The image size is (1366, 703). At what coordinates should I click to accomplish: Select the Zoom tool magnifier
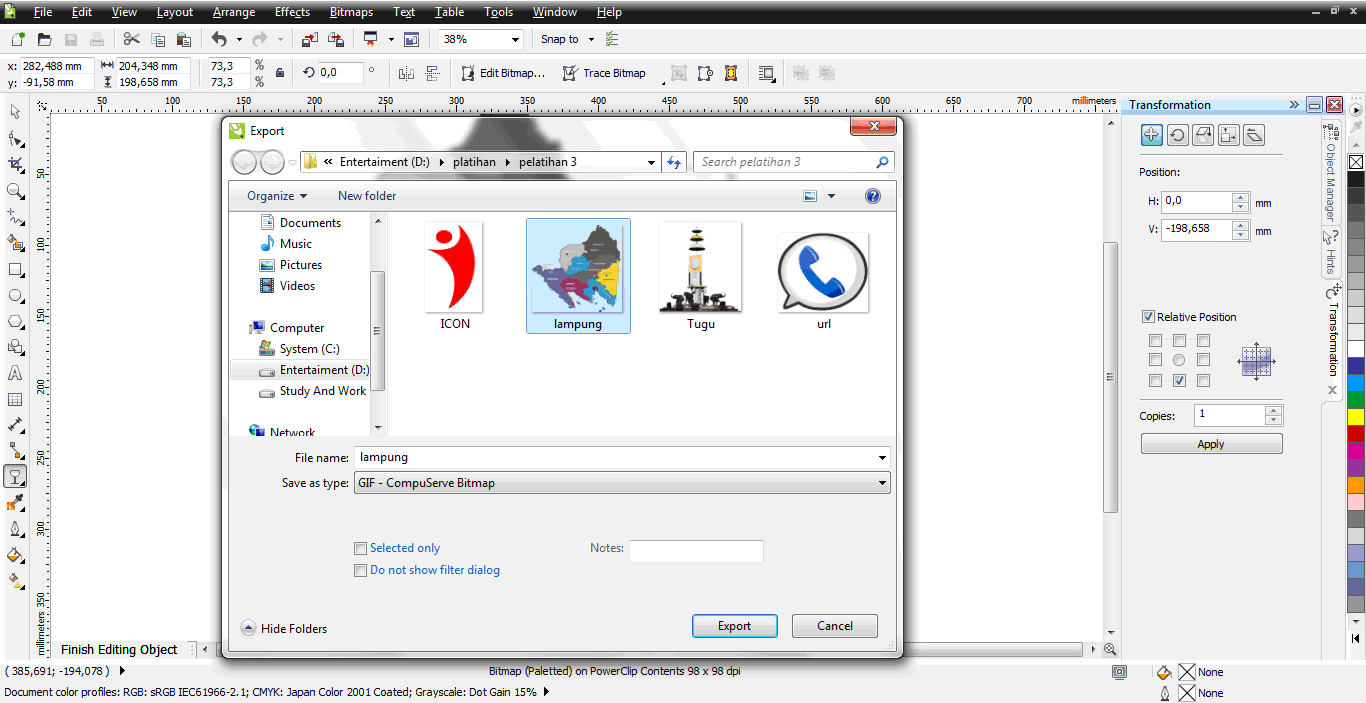click(x=15, y=190)
